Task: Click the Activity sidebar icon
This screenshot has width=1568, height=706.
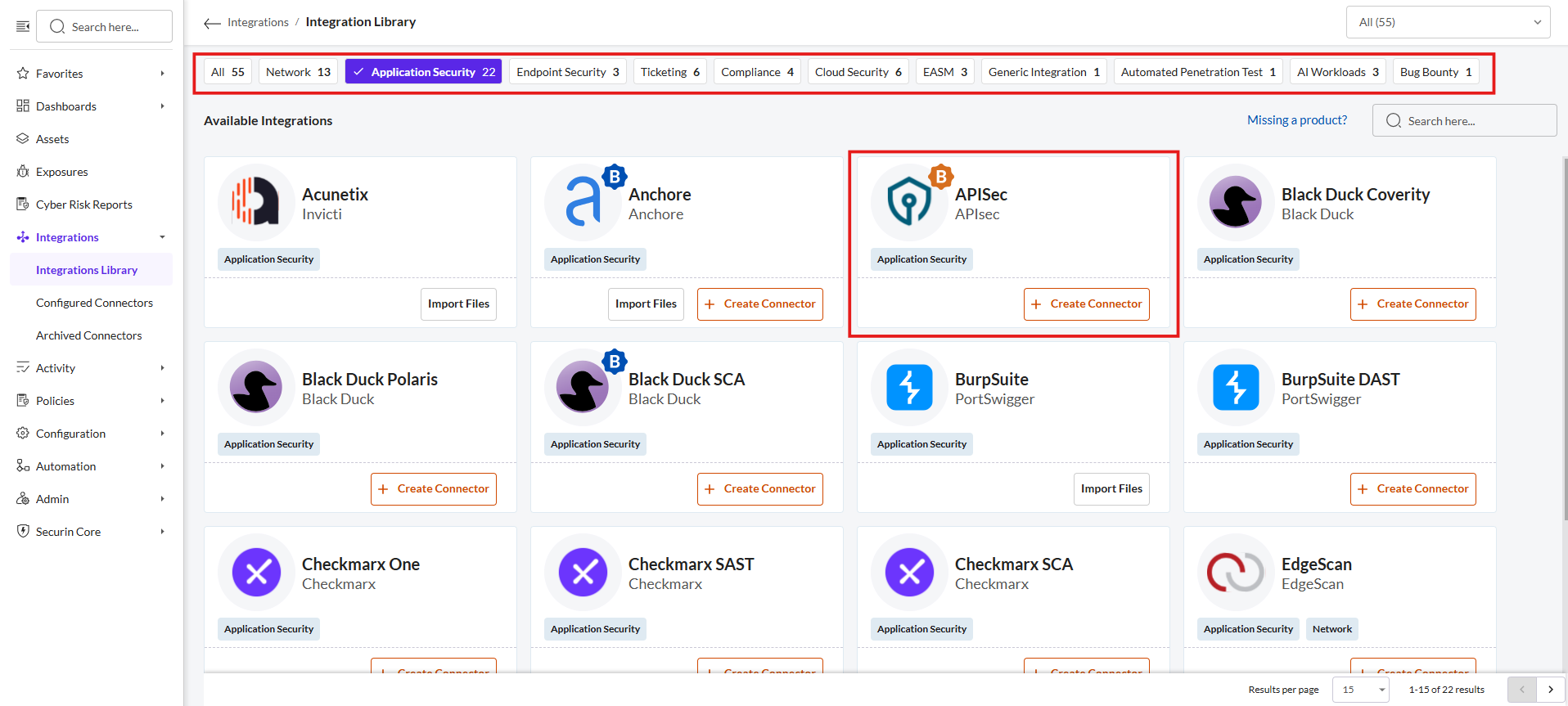Action: pyautogui.click(x=23, y=368)
